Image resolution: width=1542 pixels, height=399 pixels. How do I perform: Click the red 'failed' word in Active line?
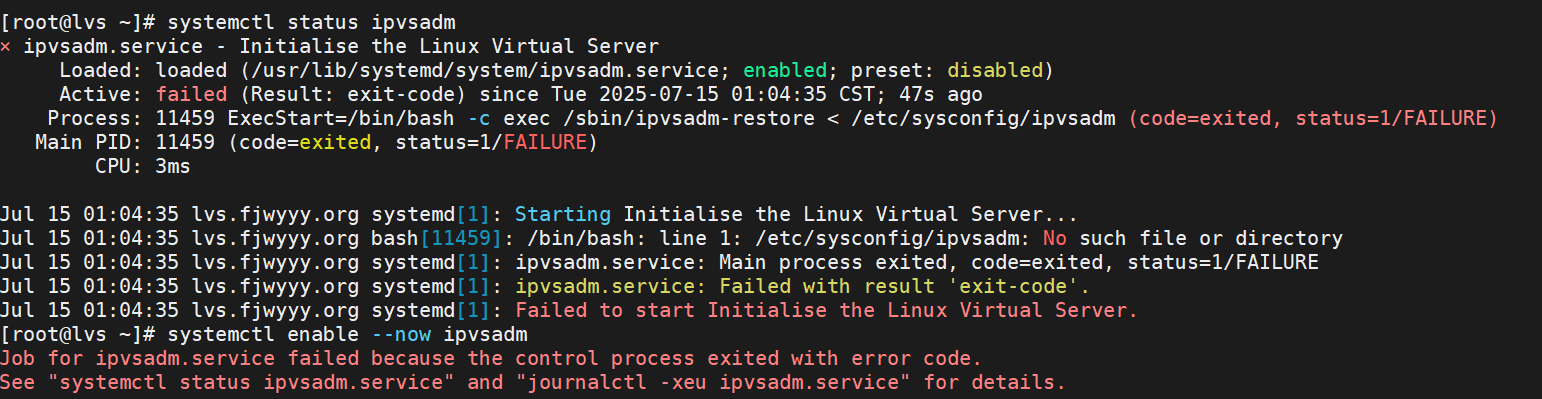(191, 94)
